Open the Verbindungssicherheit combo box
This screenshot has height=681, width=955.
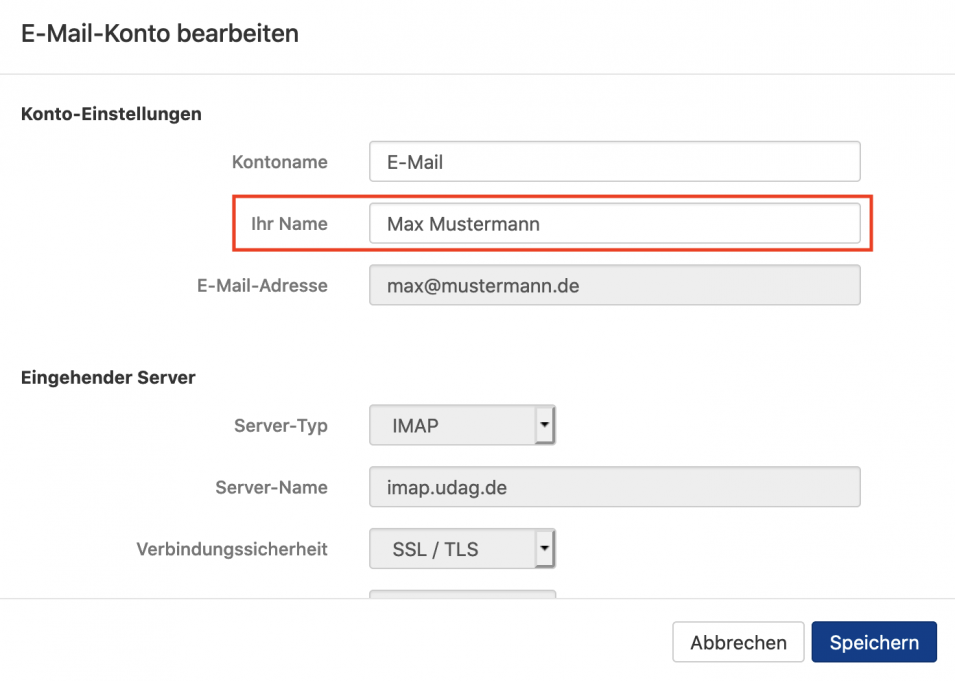pos(462,548)
